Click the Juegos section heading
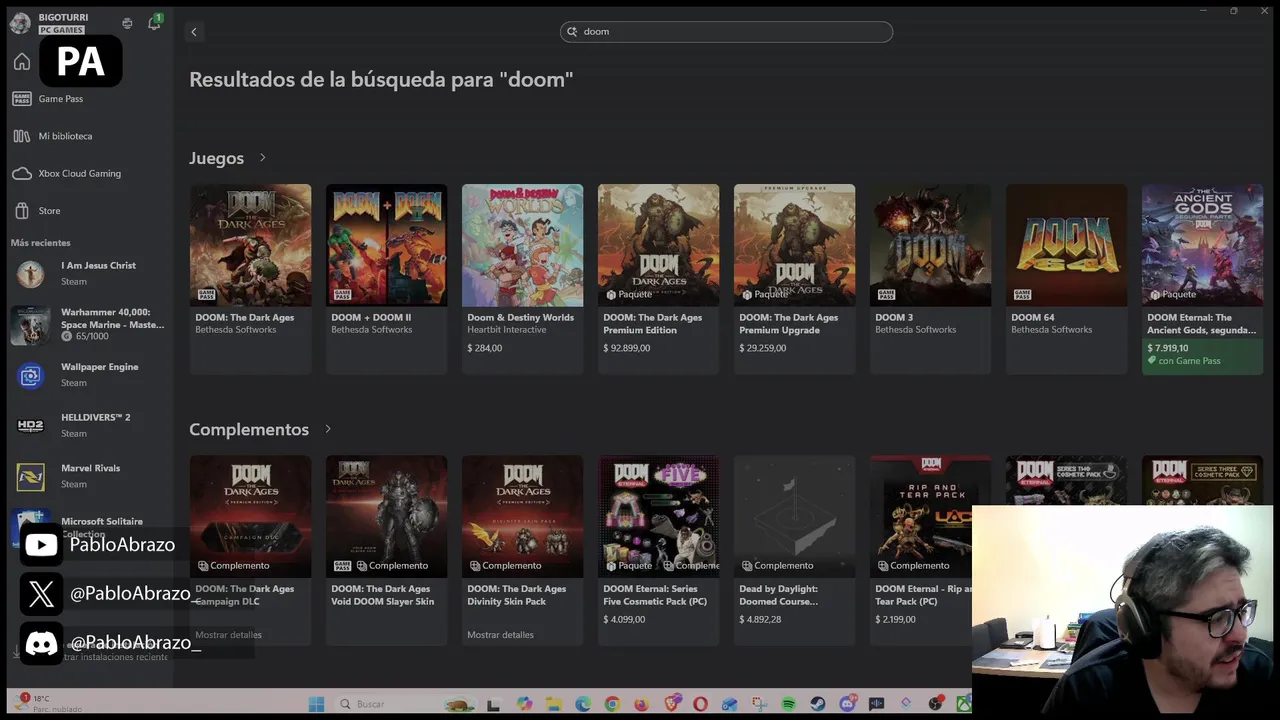This screenshot has height=720, width=1280. click(216, 158)
